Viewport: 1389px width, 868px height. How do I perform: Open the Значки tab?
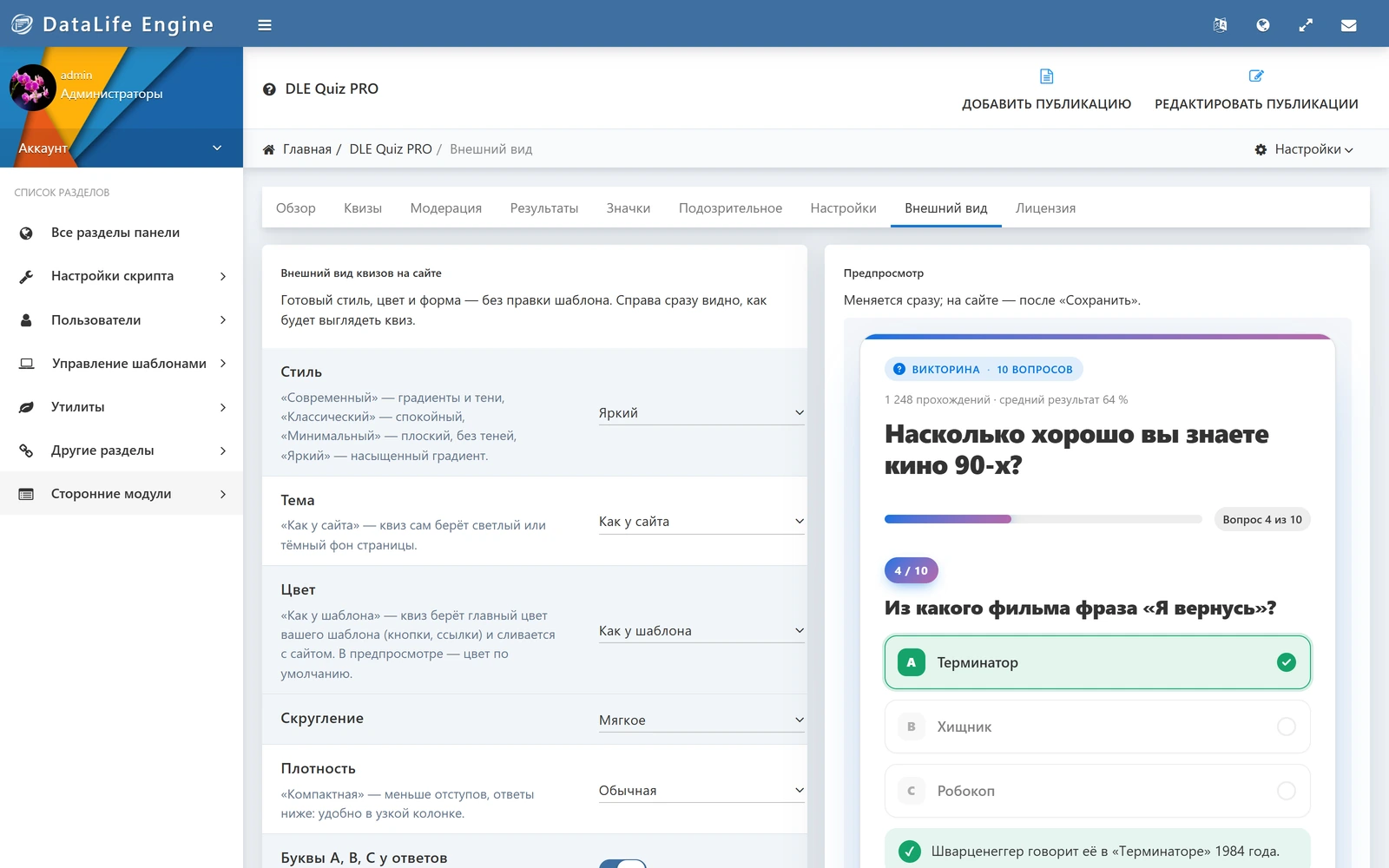(x=629, y=208)
